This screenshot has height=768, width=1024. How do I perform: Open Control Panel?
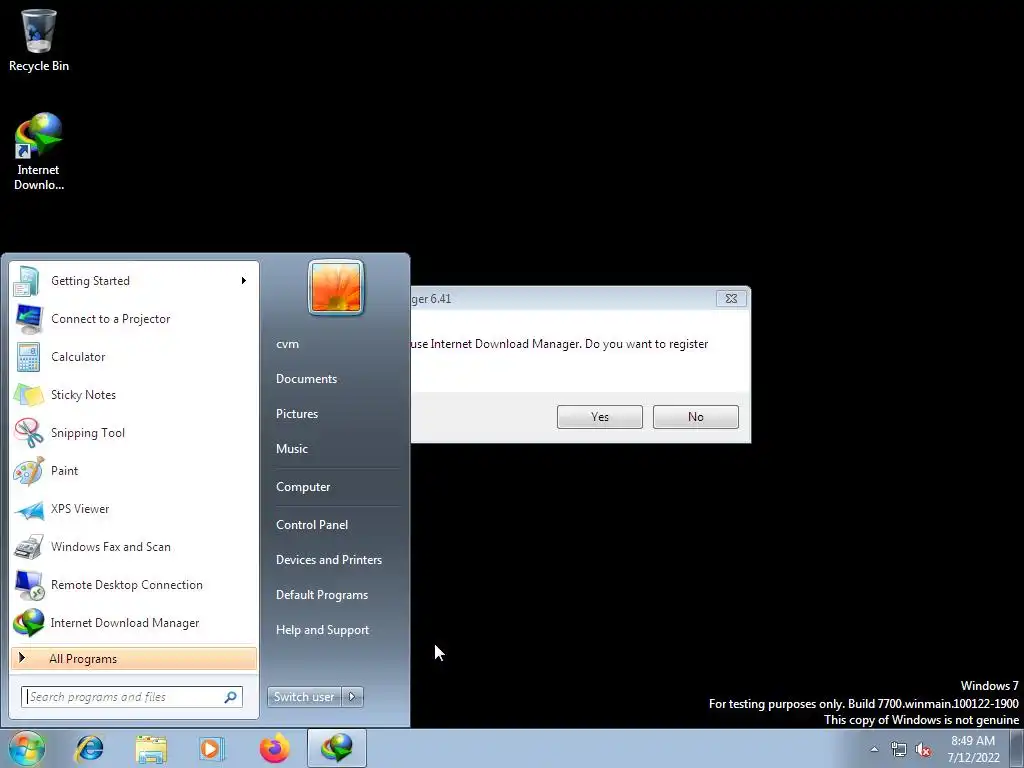pos(312,525)
